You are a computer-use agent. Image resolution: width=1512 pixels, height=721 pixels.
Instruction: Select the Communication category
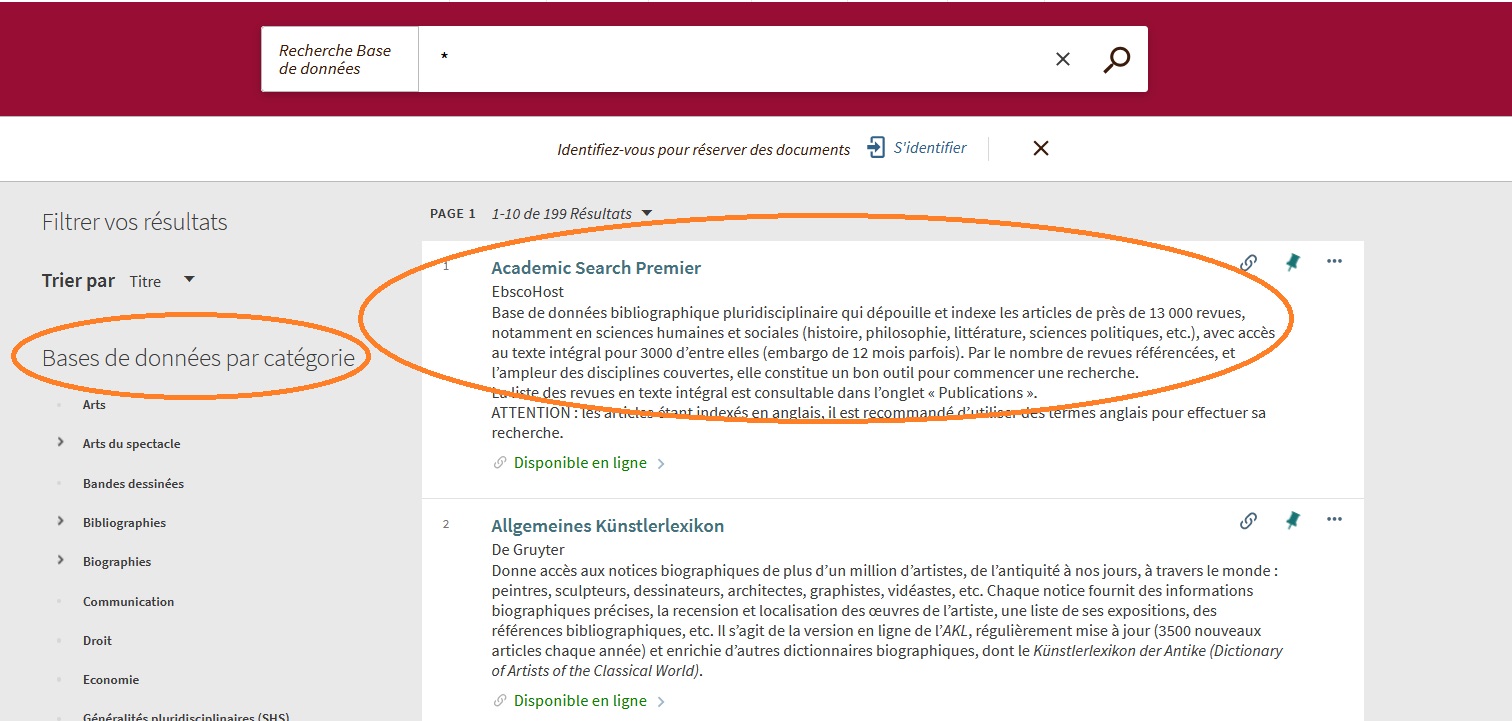coord(128,601)
